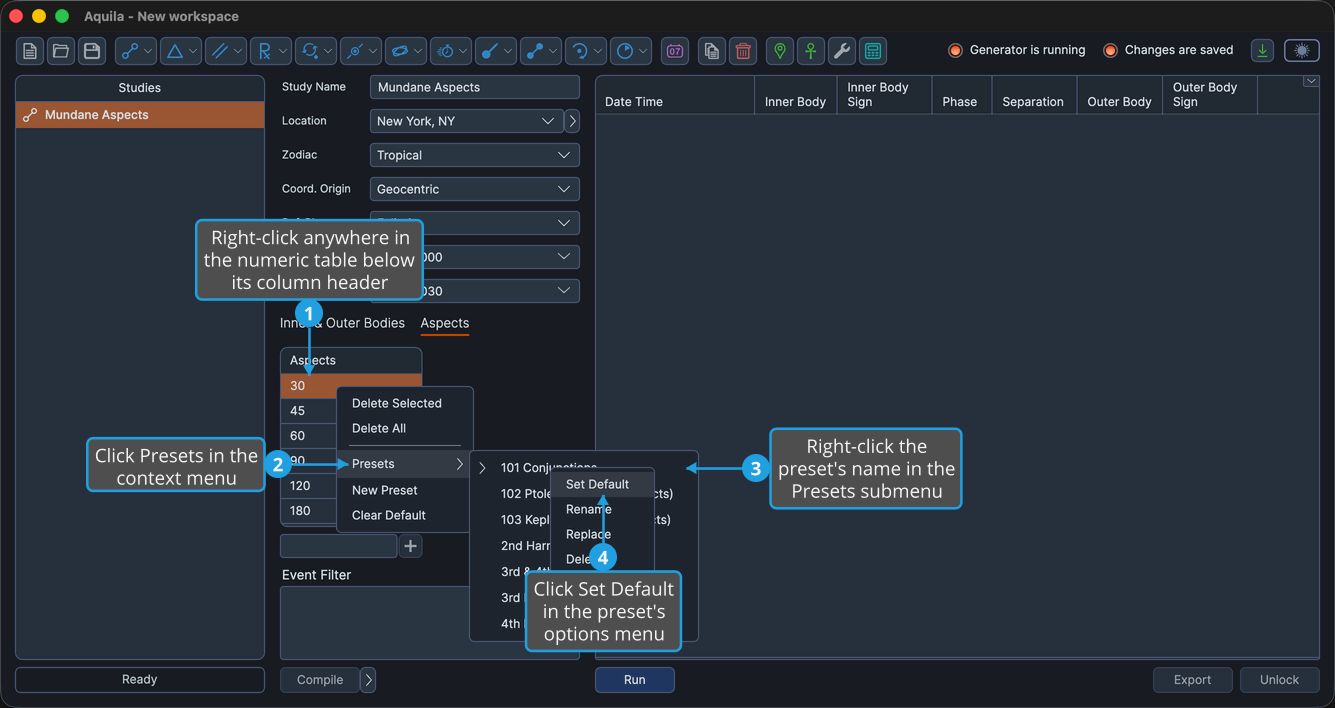Image resolution: width=1335 pixels, height=708 pixels.
Task: Open the Coord. Origin Geocentric dropdown
Action: (x=475, y=189)
